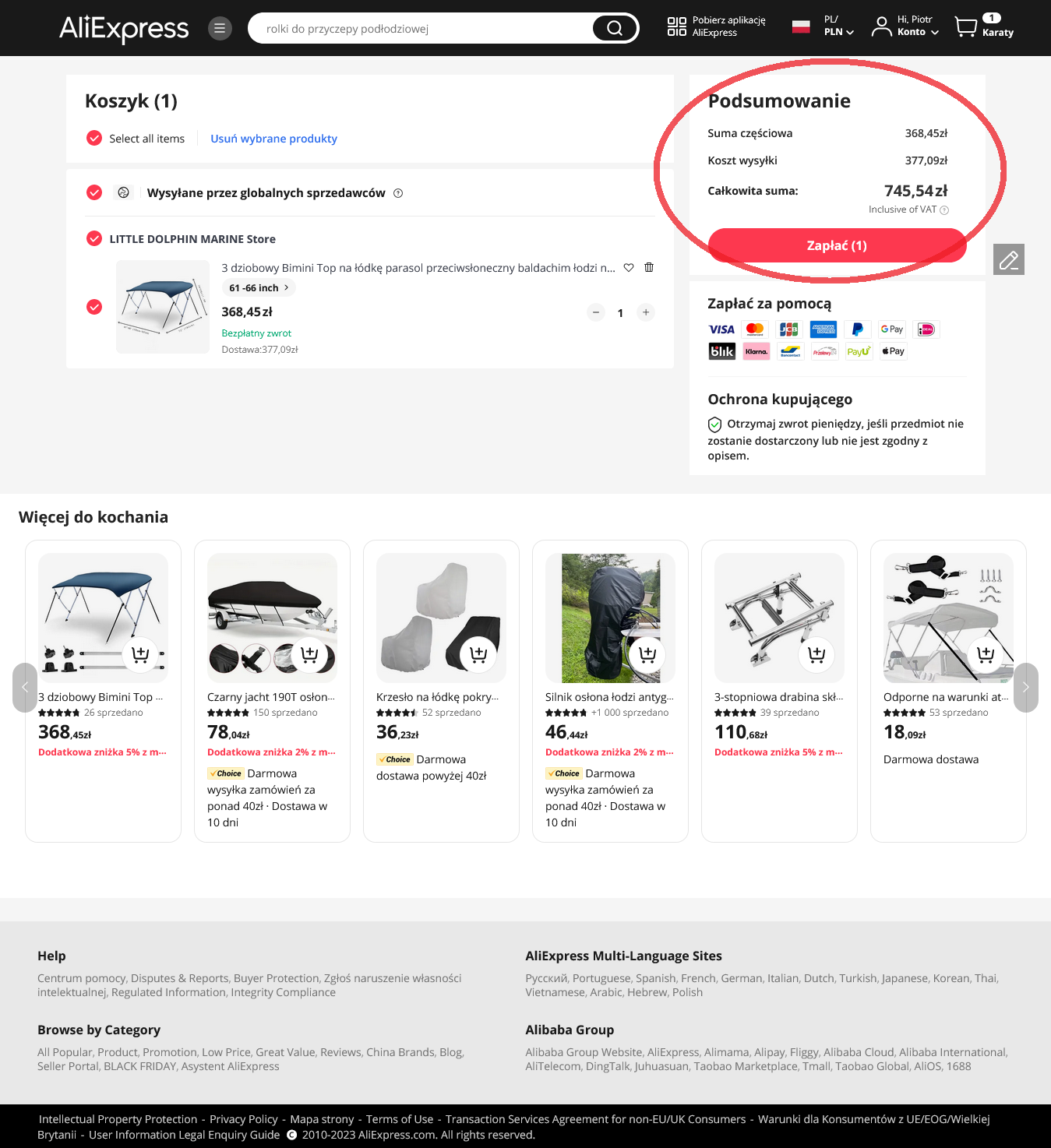Image resolution: width=1051 pixels, height=1148 pixels.
Task: Show next recommended products with right arrow
Action: pos(1025,687)
